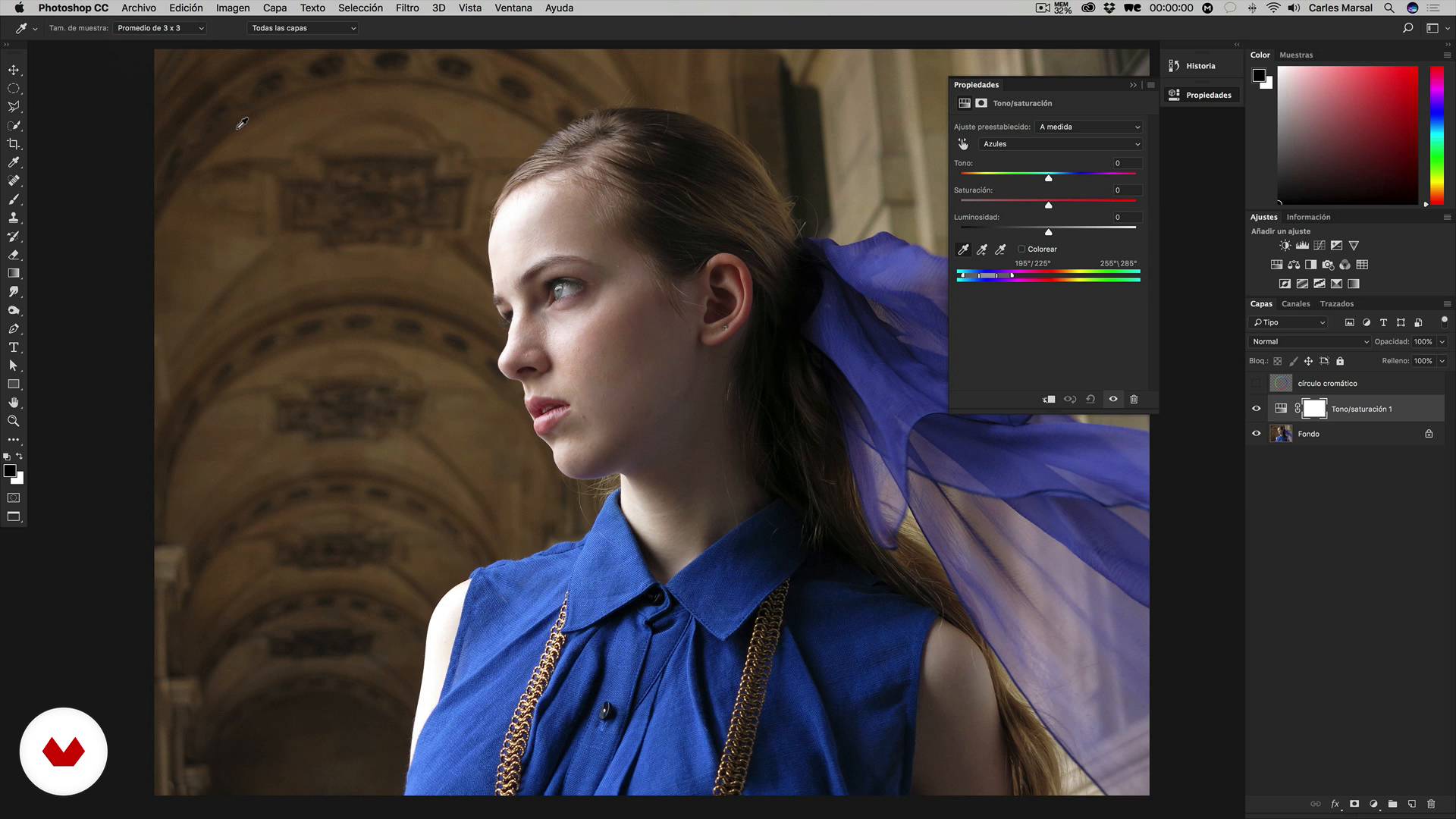Select the Brush tool in toolbar
Viewport: 1456px width, 819px height.
tap(14, 199)
